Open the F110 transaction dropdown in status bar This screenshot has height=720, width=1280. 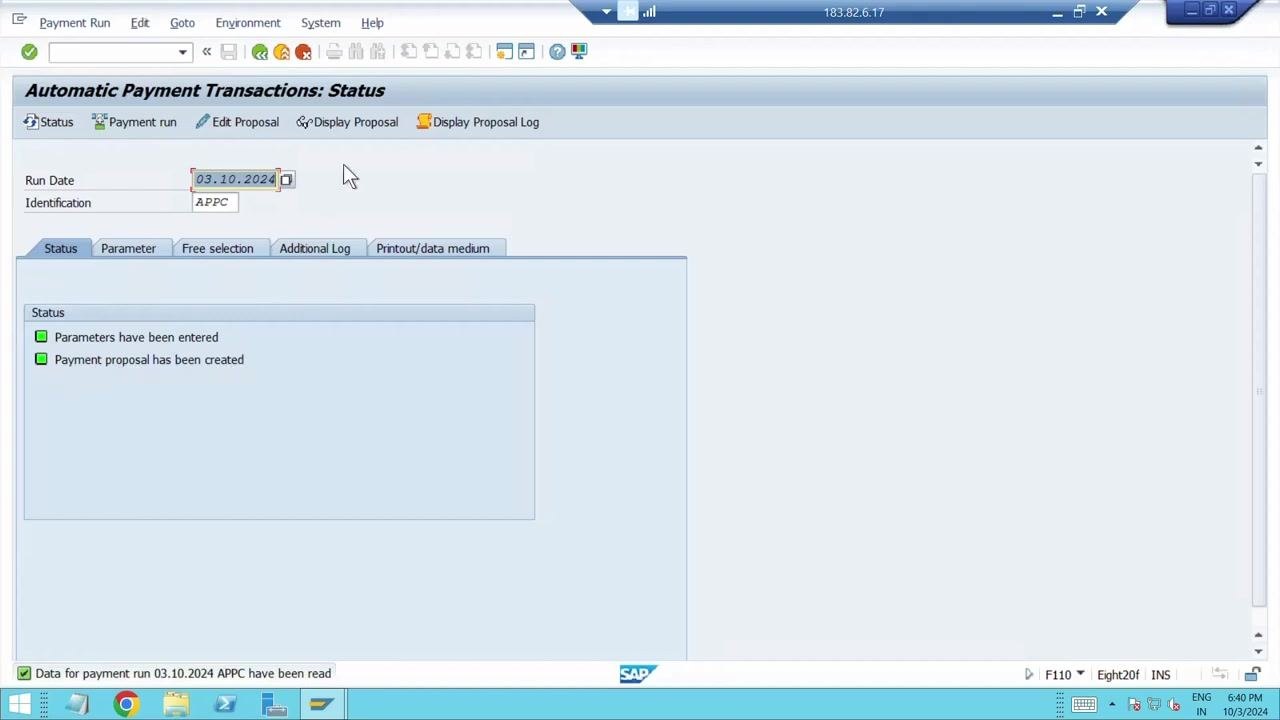click(x=1080, y=674)
